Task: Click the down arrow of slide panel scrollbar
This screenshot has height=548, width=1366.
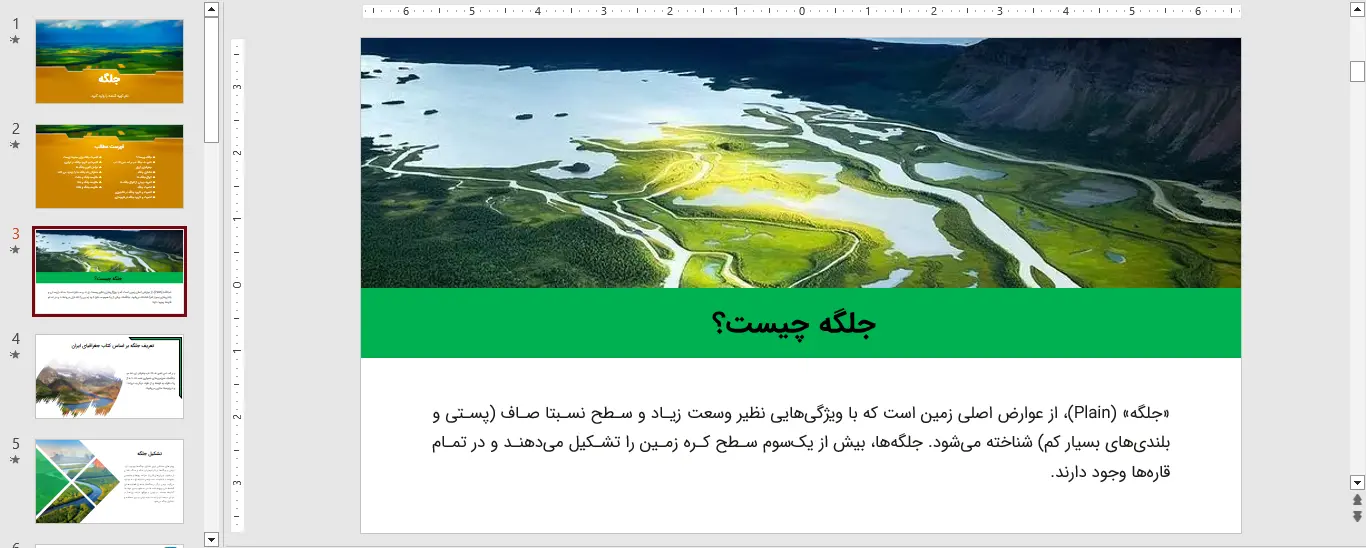Action: point(211,539)
